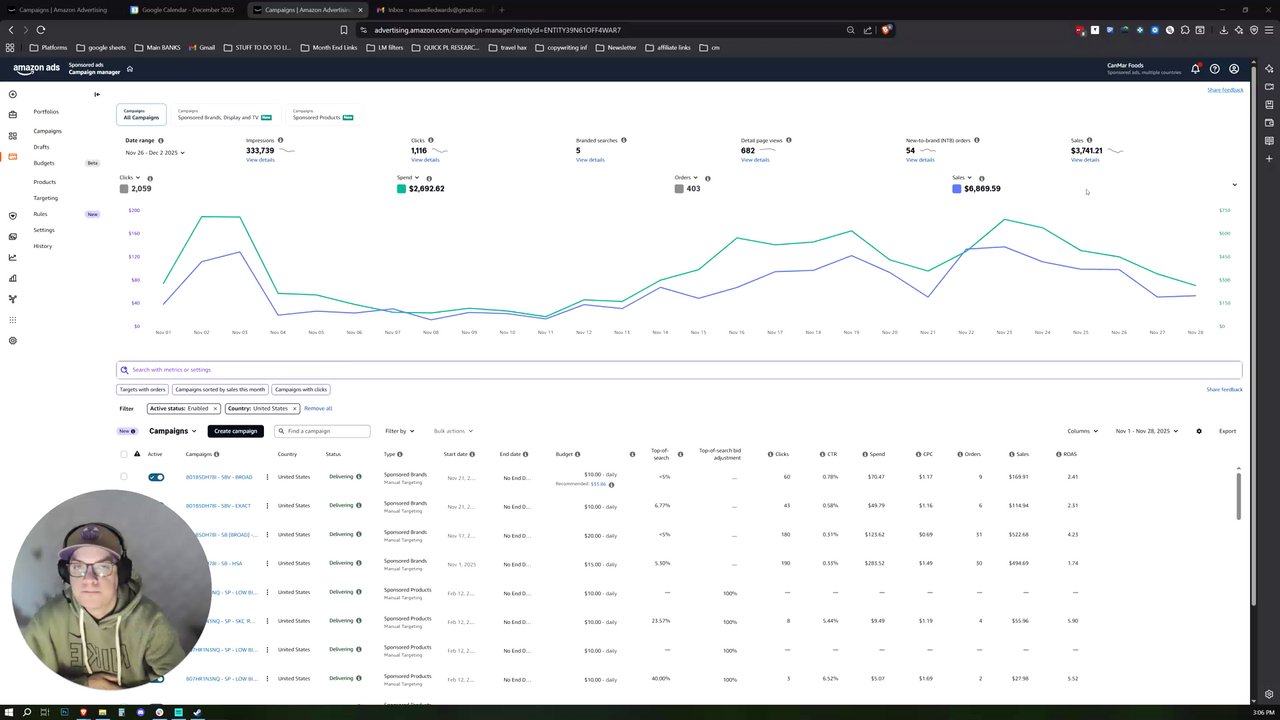Open the account profile icon
This screenshot has height=720, width=1280.
[x=1234, y=69]
